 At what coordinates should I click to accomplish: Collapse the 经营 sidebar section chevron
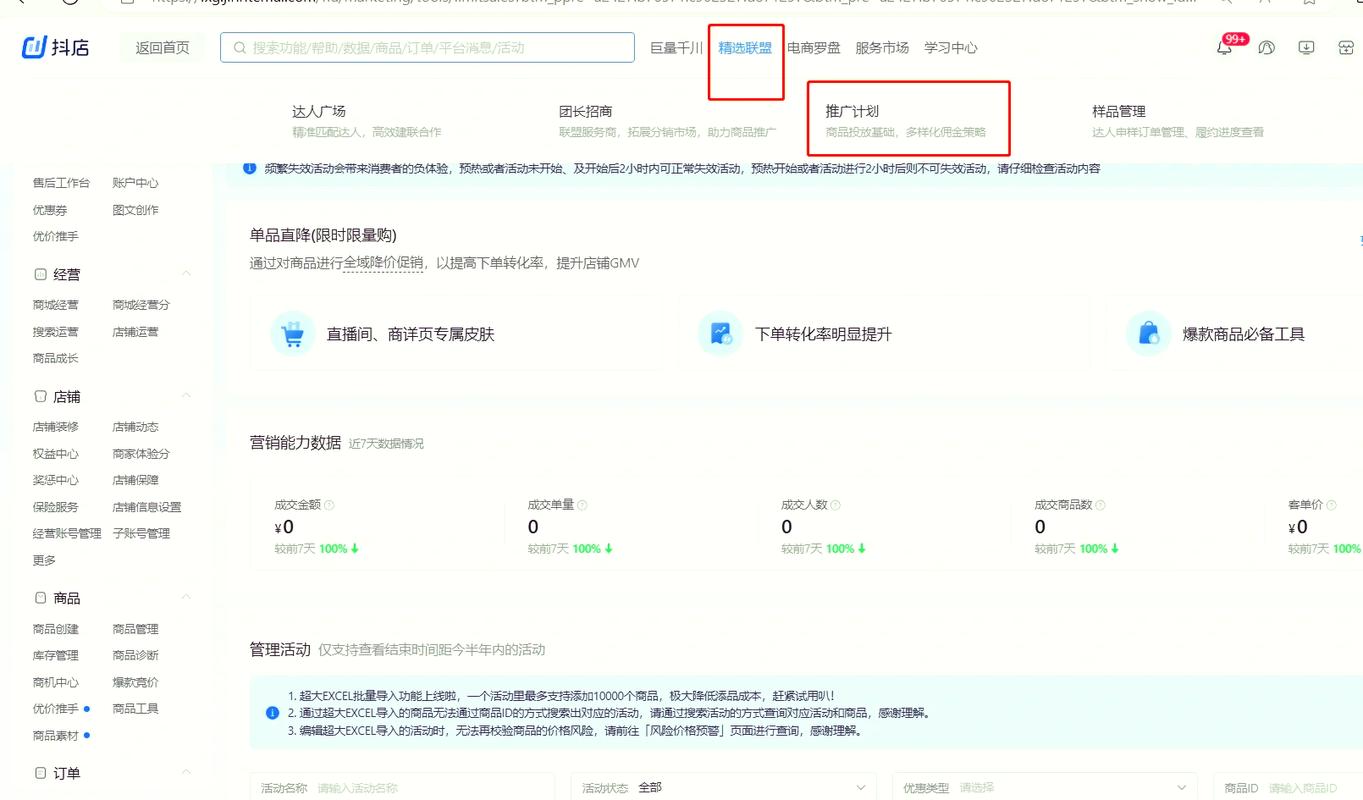pyautogui.click(x=186, y=274)
